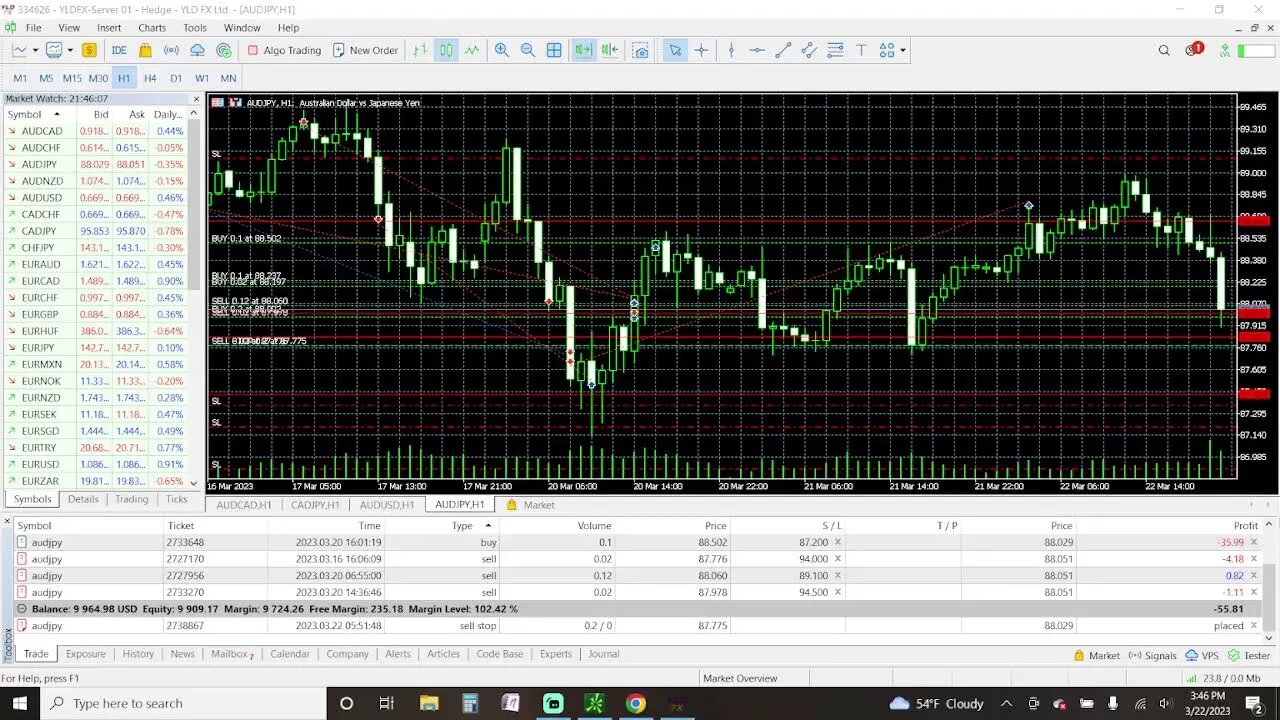The width and height of the screenshot is (1280, 720).
Task: Take a chart screenshot with the camera icon
Action: (x=641, y=50)
